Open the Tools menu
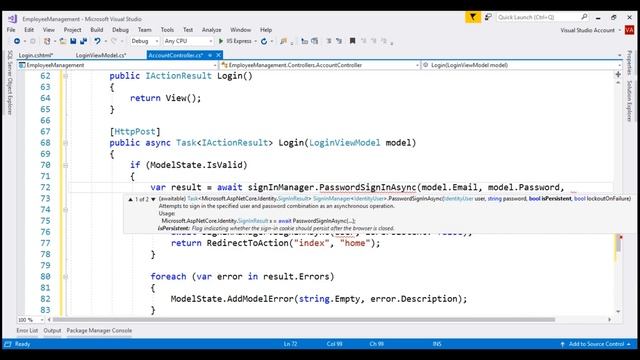The height and width of the screenshot is (360, 640). click(167, 30)
